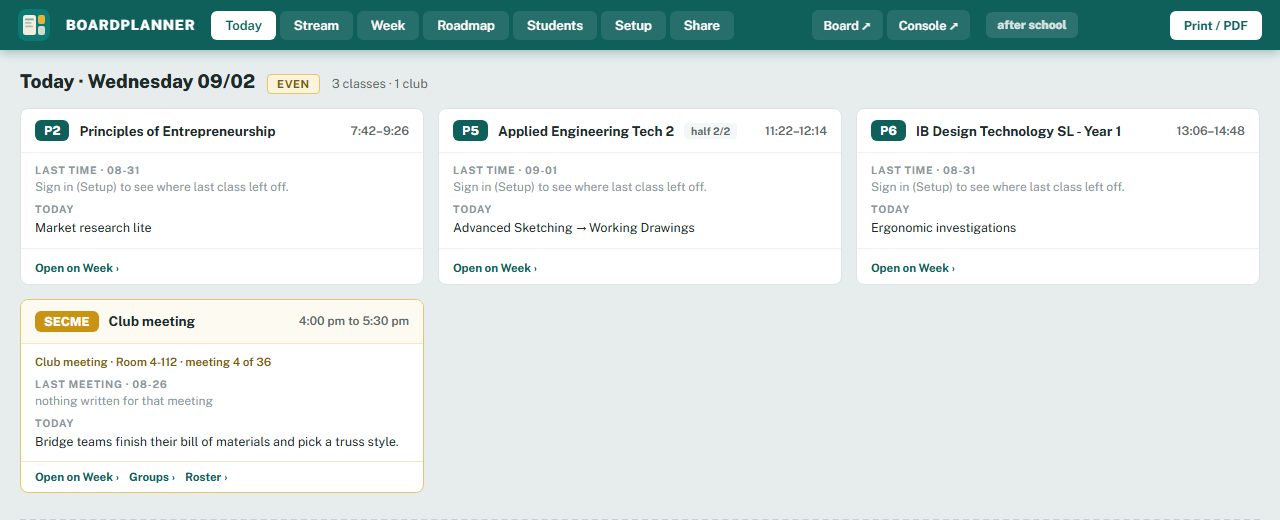This screenshot has height=520, width=1280.
Task: Select the Students tab
Action: coord(555,25)
